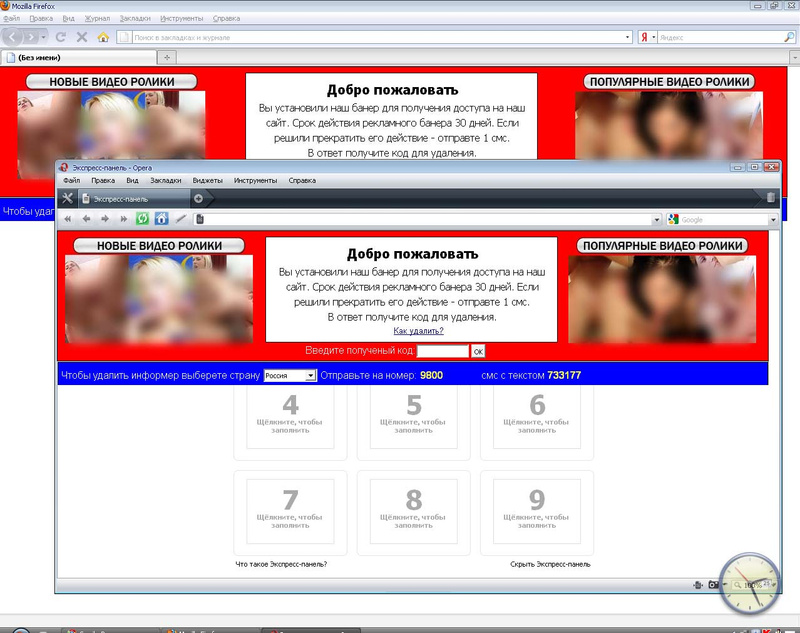Click Speed Dial cell number 7
Viewport: 800px width, 633px height.
coord(290,511)
